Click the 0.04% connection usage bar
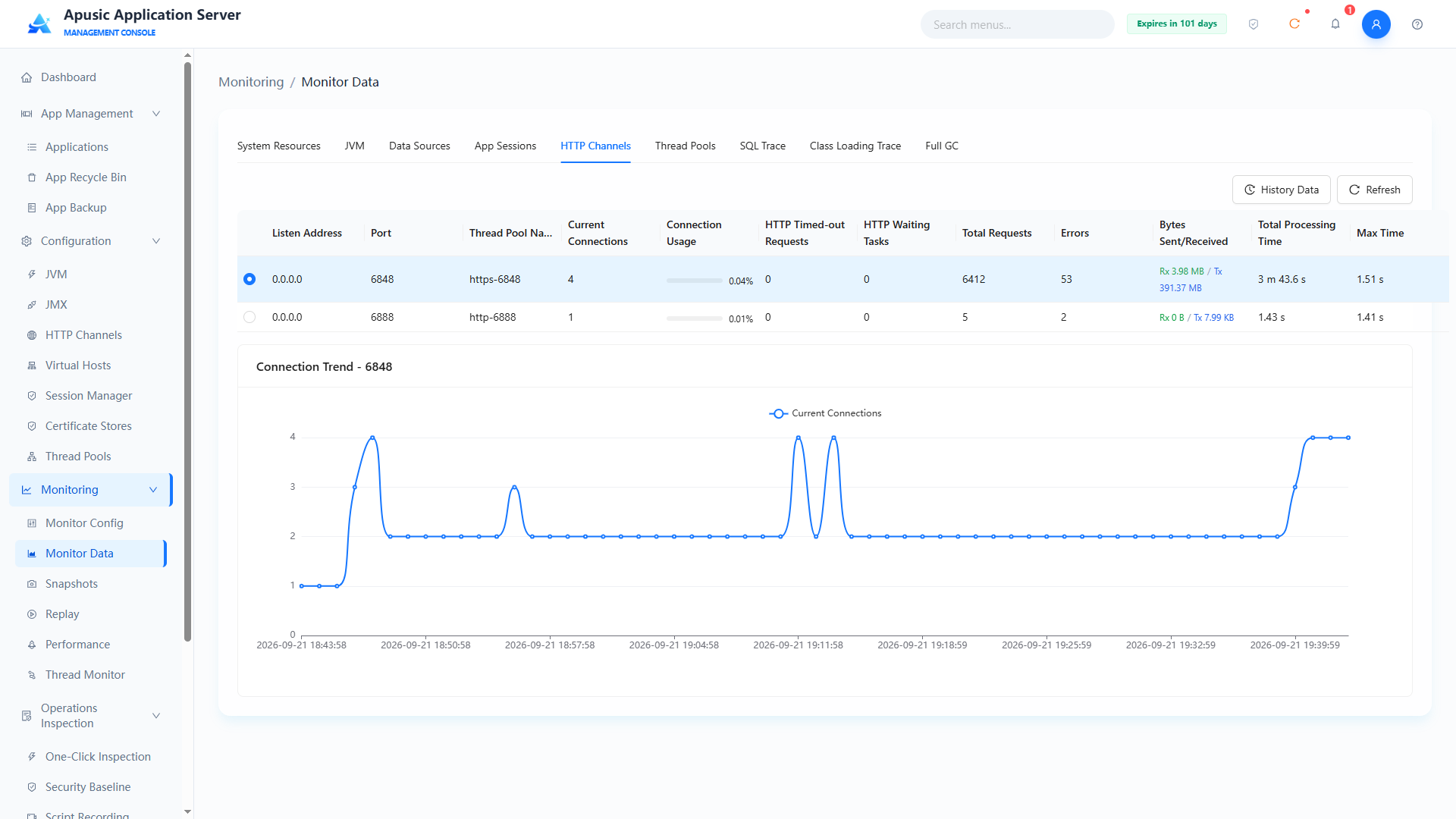The height and width of the screenshot is (819, 1456). (x=694, y=281)
